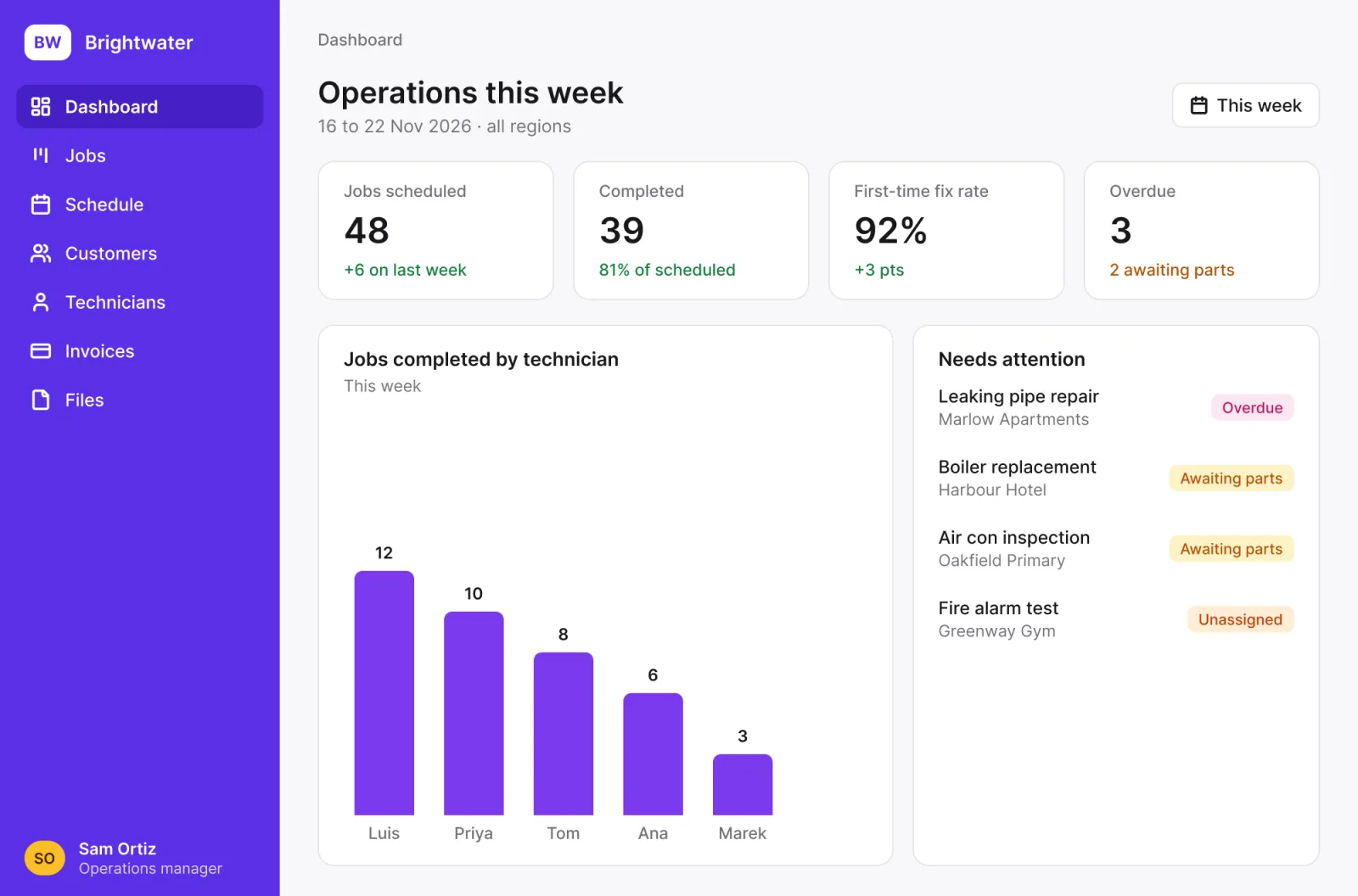Screen dimensions: 1358x896
Task: Click the 'Needs attention' heading
Action: pos(1012,360)
